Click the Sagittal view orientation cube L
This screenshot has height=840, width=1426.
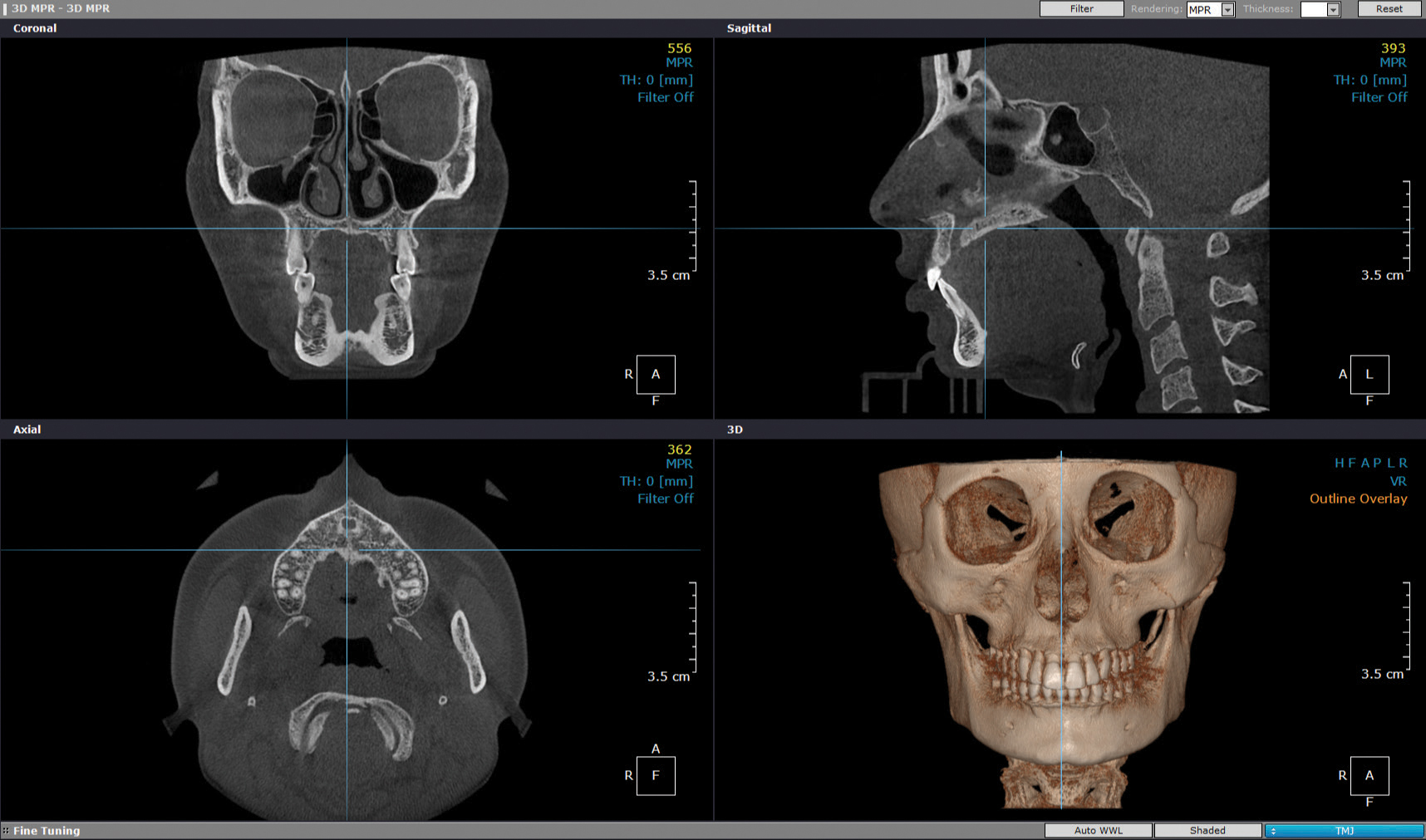click(x=1369, y=374)
